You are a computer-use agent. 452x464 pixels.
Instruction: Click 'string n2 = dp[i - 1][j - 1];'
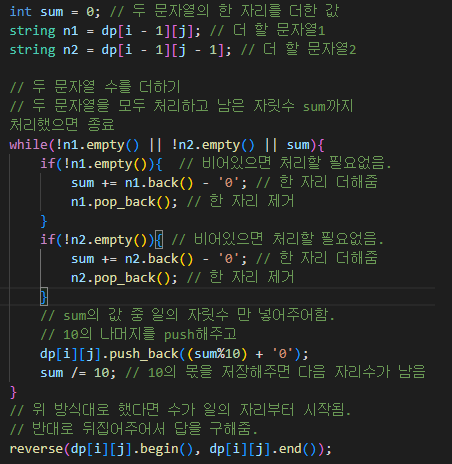(120, 50)
